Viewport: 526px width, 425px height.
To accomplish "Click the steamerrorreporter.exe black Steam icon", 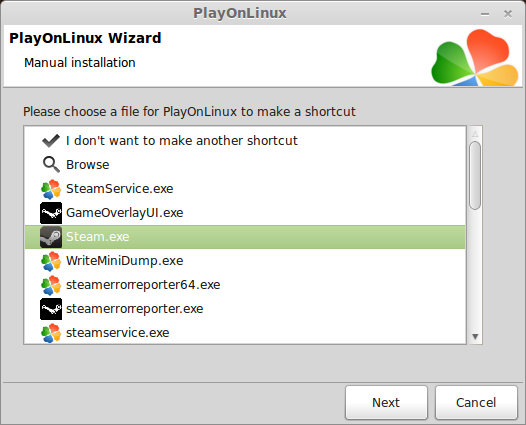I will 51,309.
